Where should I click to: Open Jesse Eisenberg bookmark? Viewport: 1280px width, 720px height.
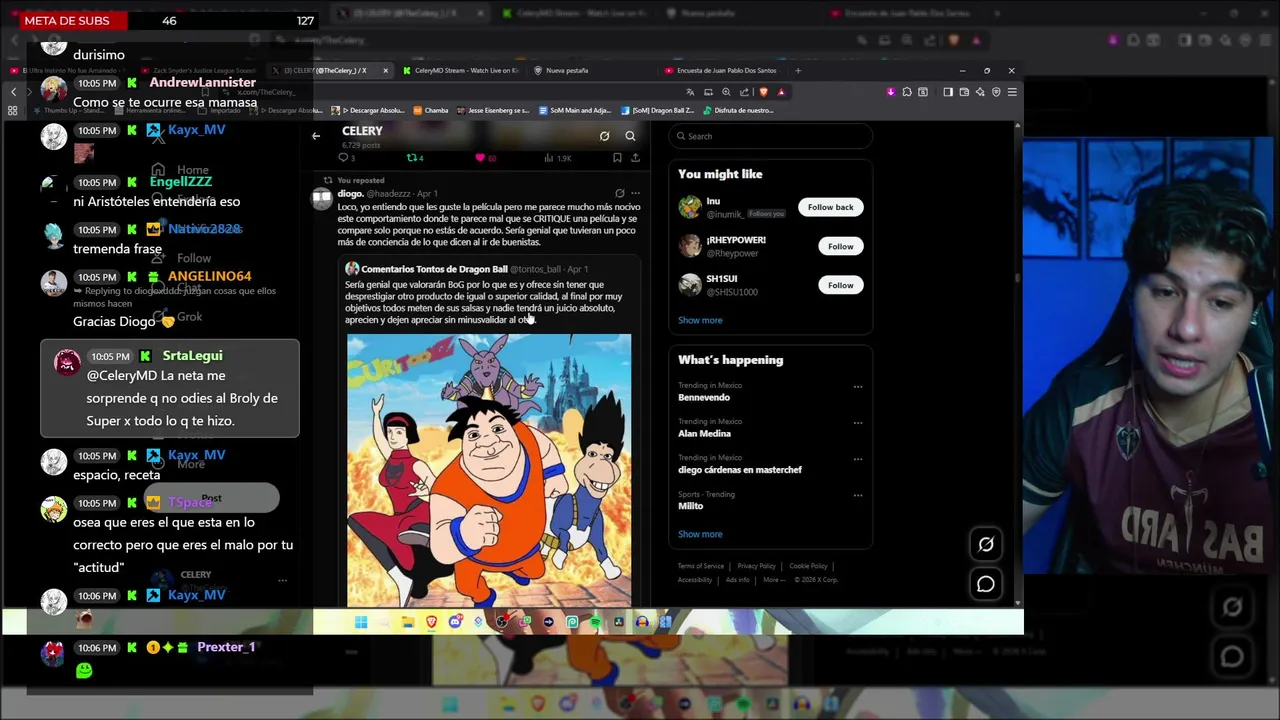[x=493, y=110]
